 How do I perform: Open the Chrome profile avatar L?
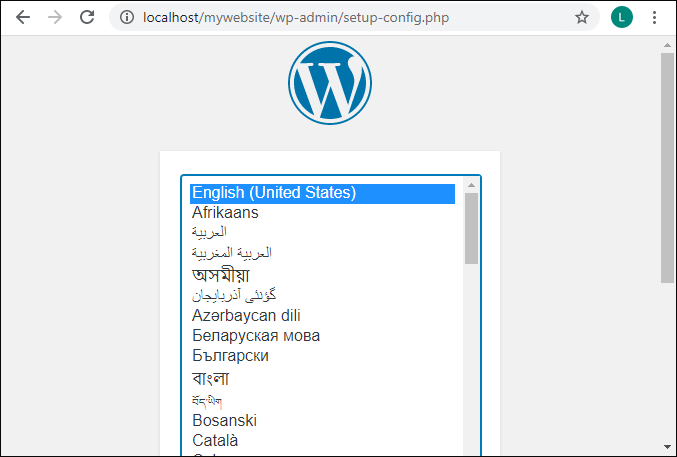(x=622, y=17)
